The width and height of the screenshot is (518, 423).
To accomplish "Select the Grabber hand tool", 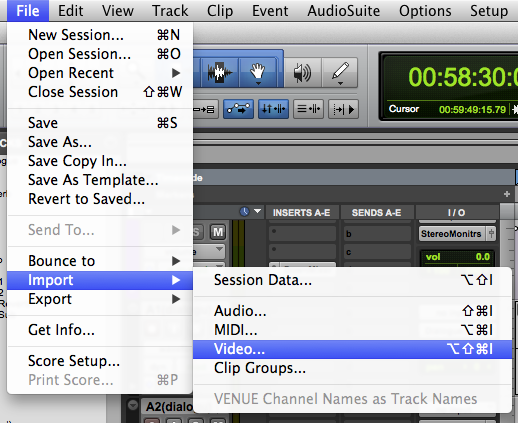I will click(258, 72).
